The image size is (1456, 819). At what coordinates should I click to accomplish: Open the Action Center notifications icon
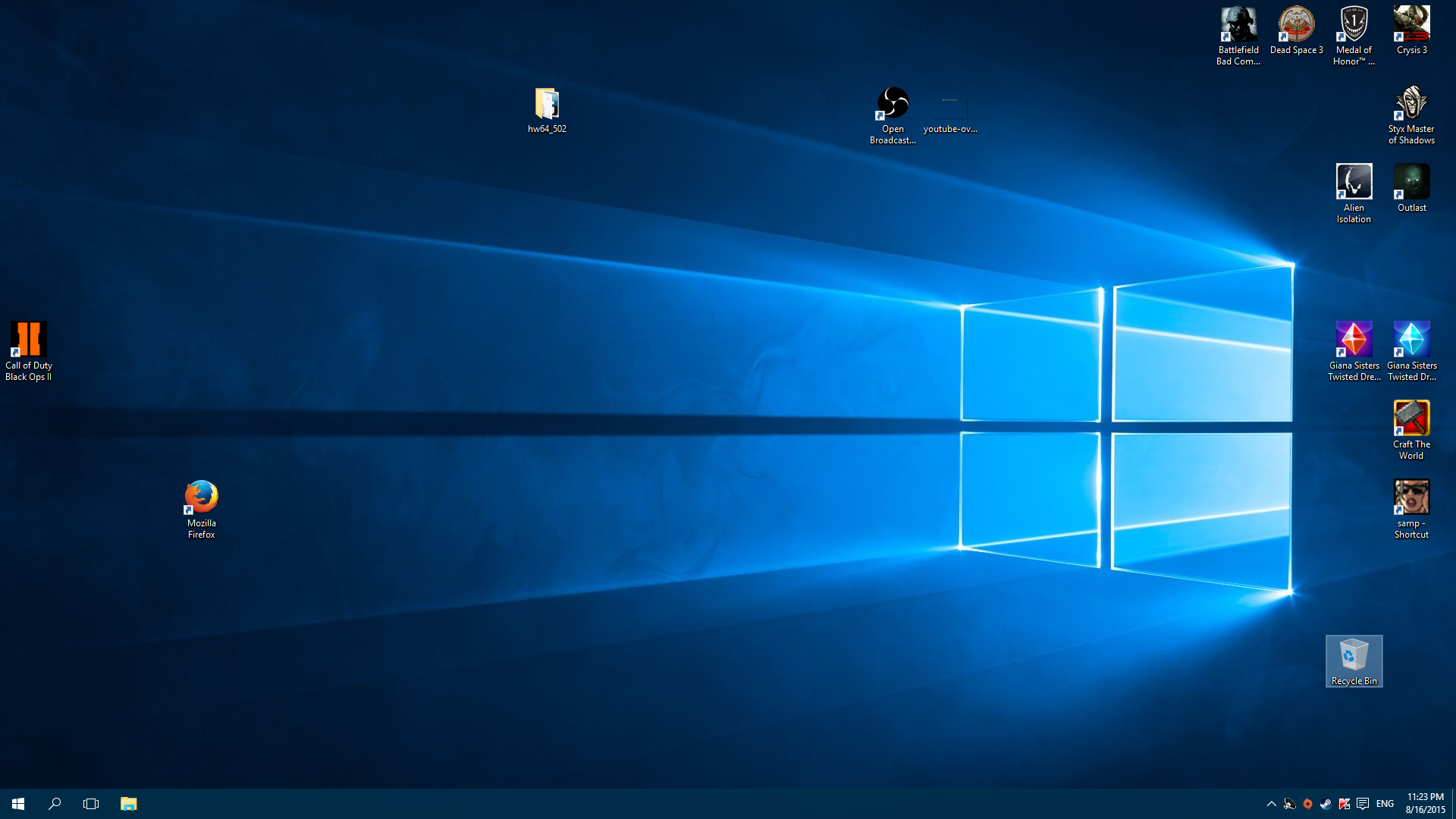coord(1363,804)
